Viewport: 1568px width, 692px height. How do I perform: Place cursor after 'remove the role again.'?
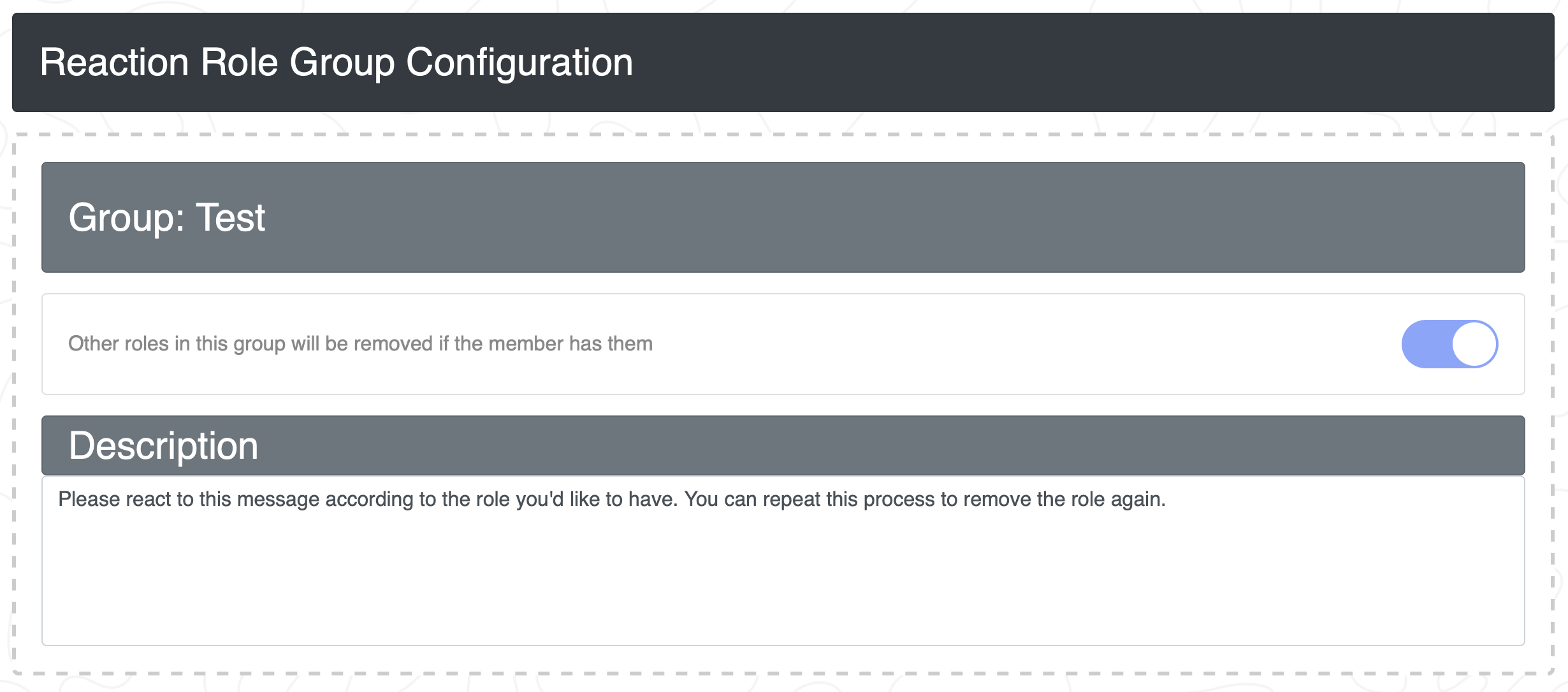coord(1166,499)
